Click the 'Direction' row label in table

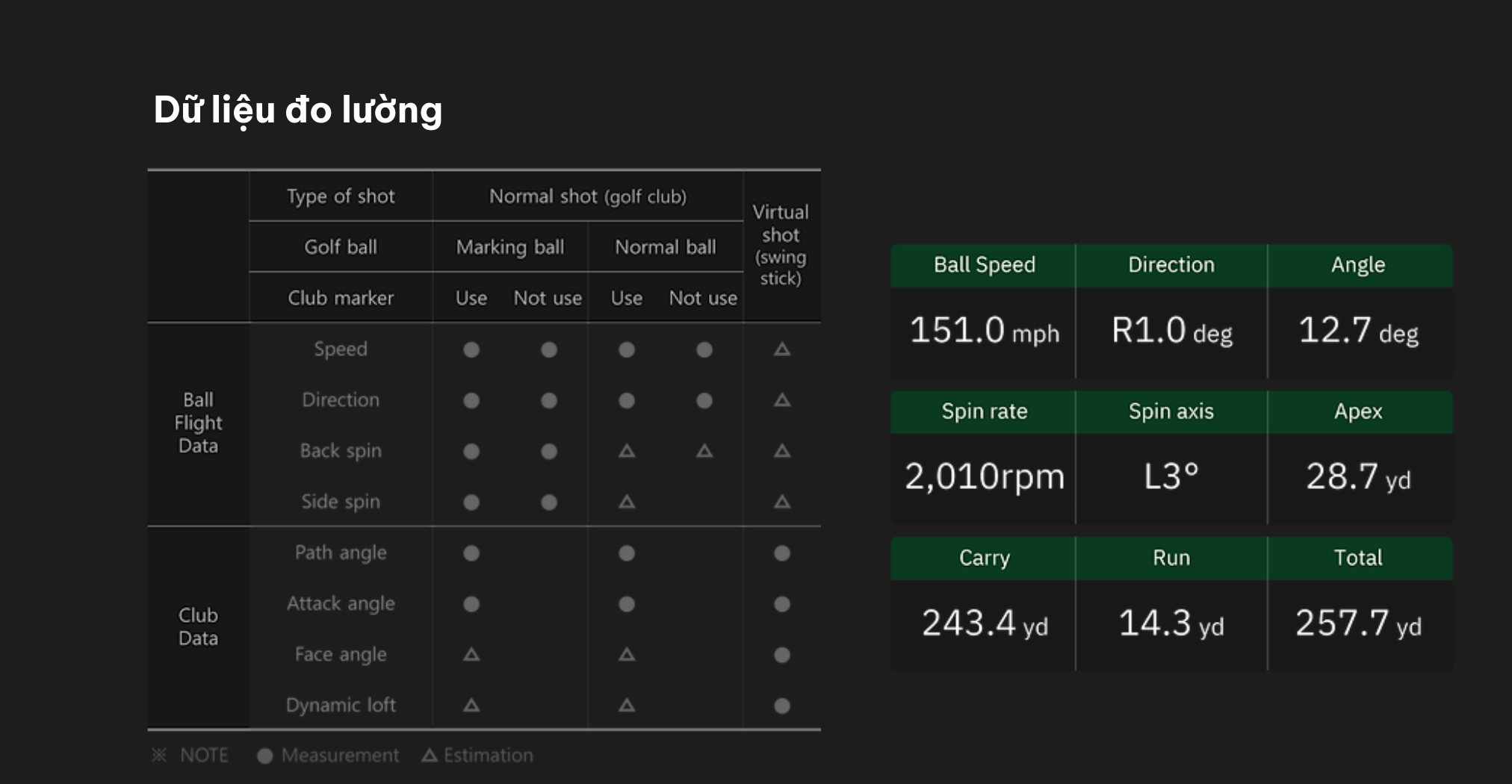[341, 400]
